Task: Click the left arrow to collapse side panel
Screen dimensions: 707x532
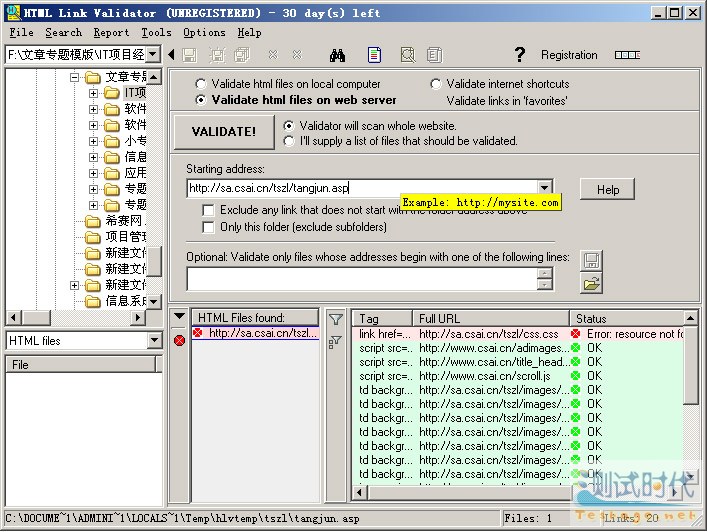Action: [172, 55]
